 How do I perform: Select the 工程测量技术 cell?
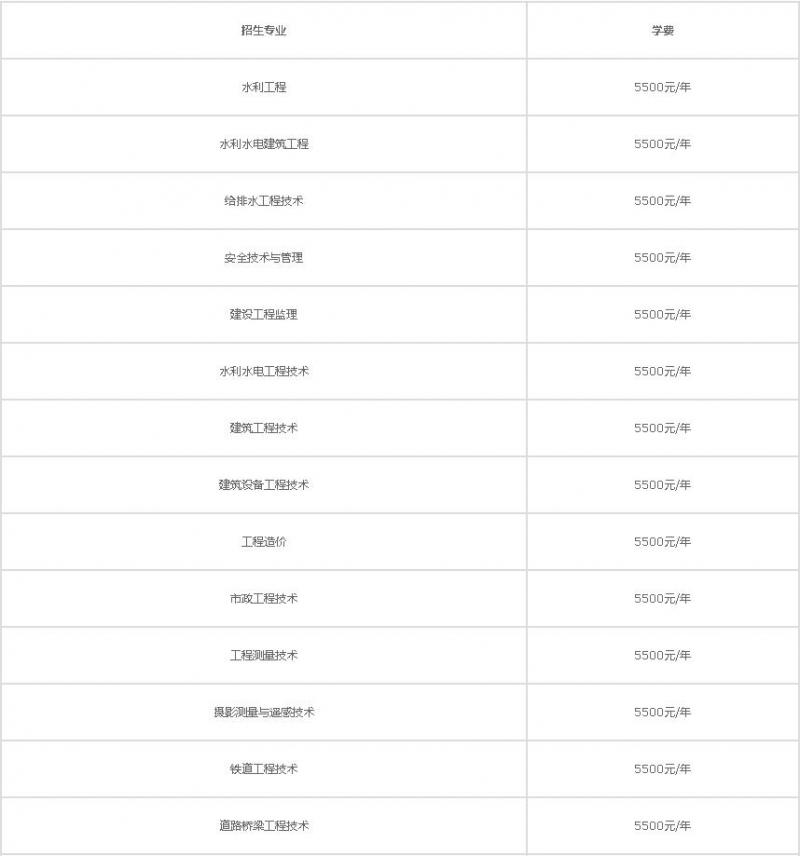click(264, 656)
